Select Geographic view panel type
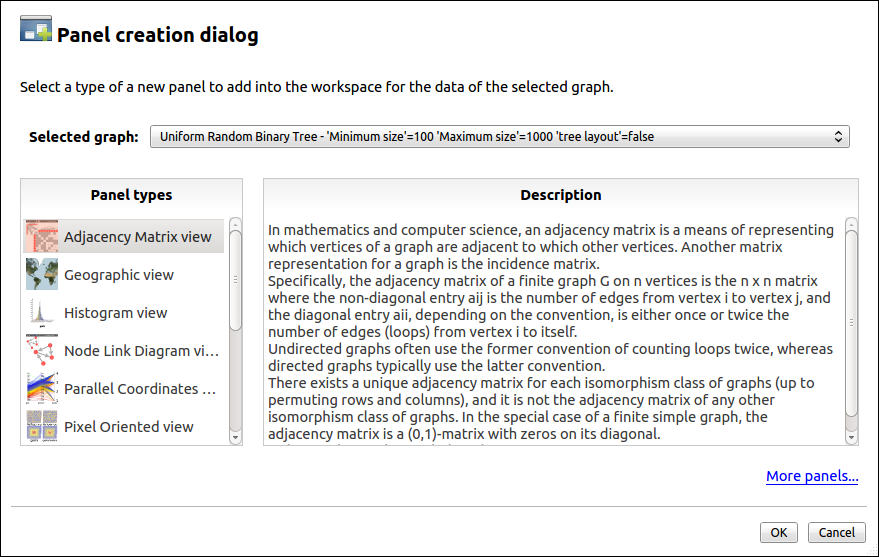 119,275
